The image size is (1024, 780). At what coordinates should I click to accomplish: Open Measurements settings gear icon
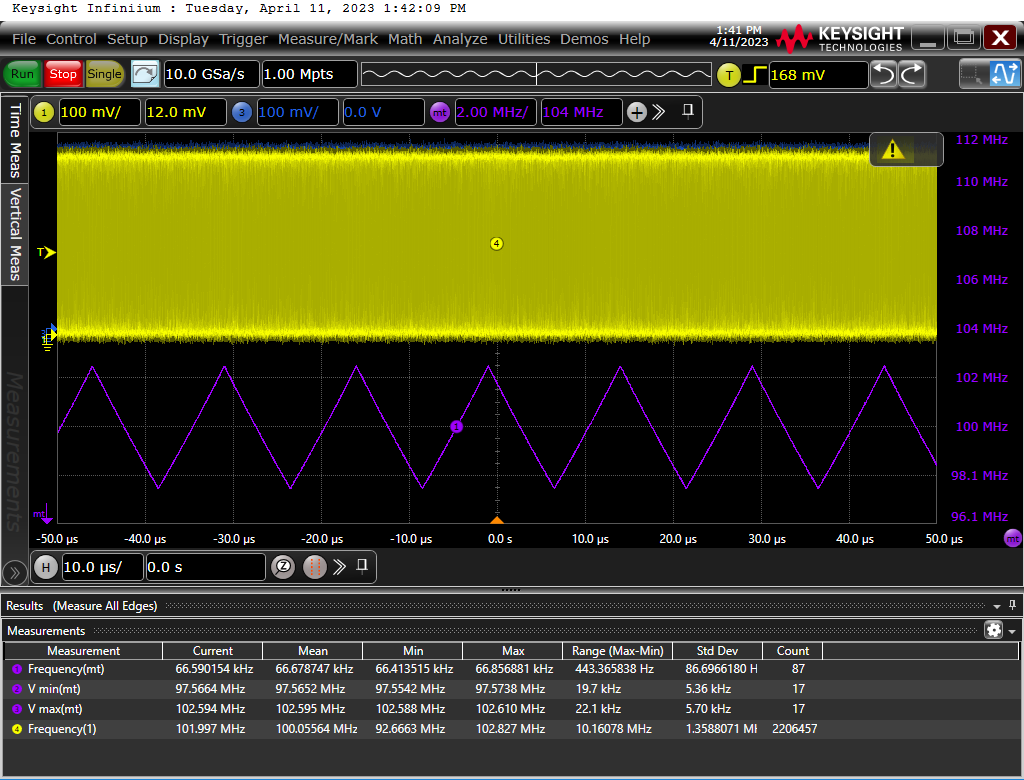(x=994, y=630)
